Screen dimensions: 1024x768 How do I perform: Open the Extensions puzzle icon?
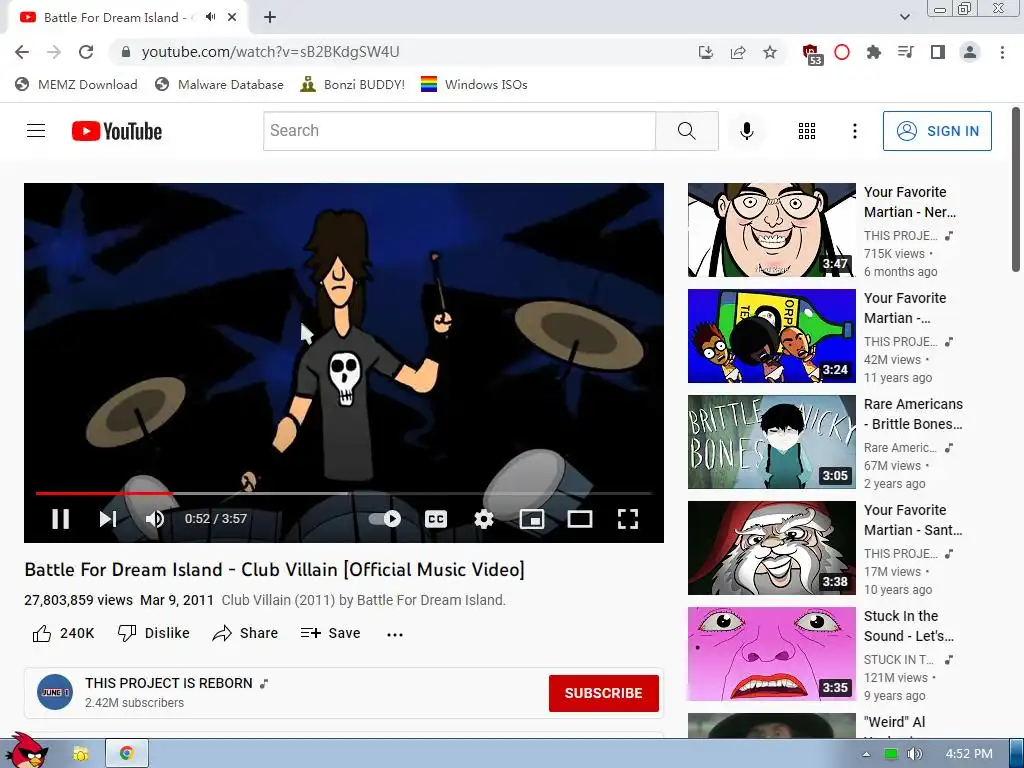pos(873,52)
